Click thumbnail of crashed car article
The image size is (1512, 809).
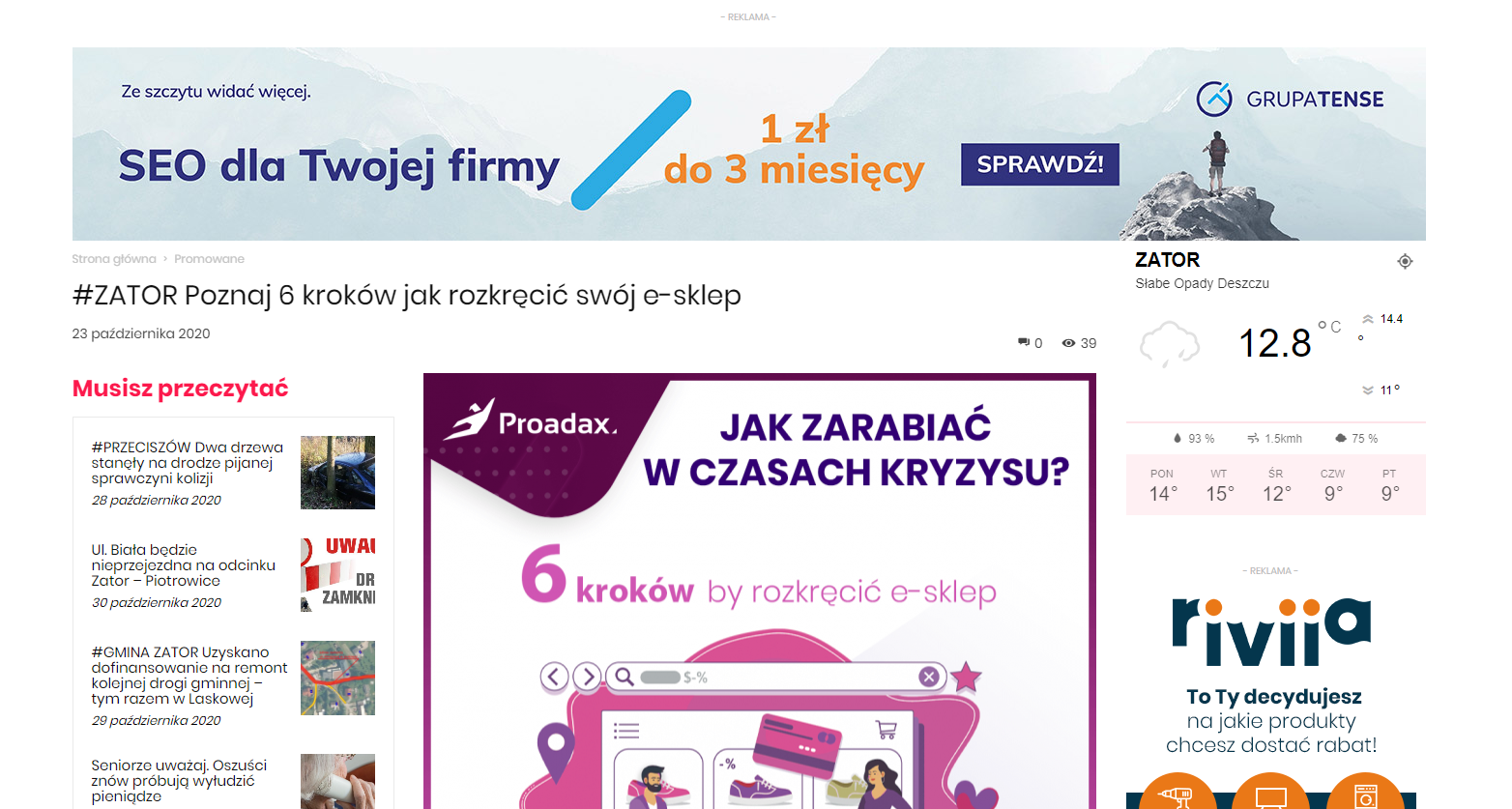click(337, 473)
